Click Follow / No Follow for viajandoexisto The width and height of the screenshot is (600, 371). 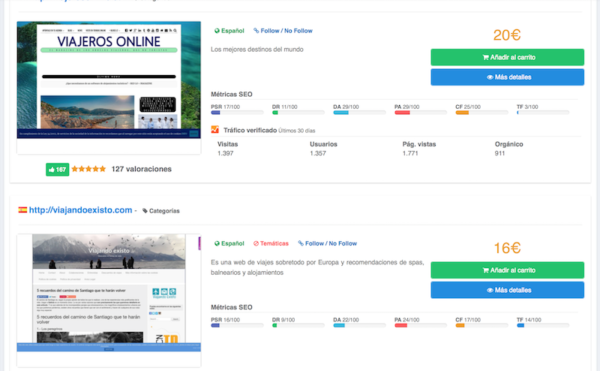[x=328, y=243]
